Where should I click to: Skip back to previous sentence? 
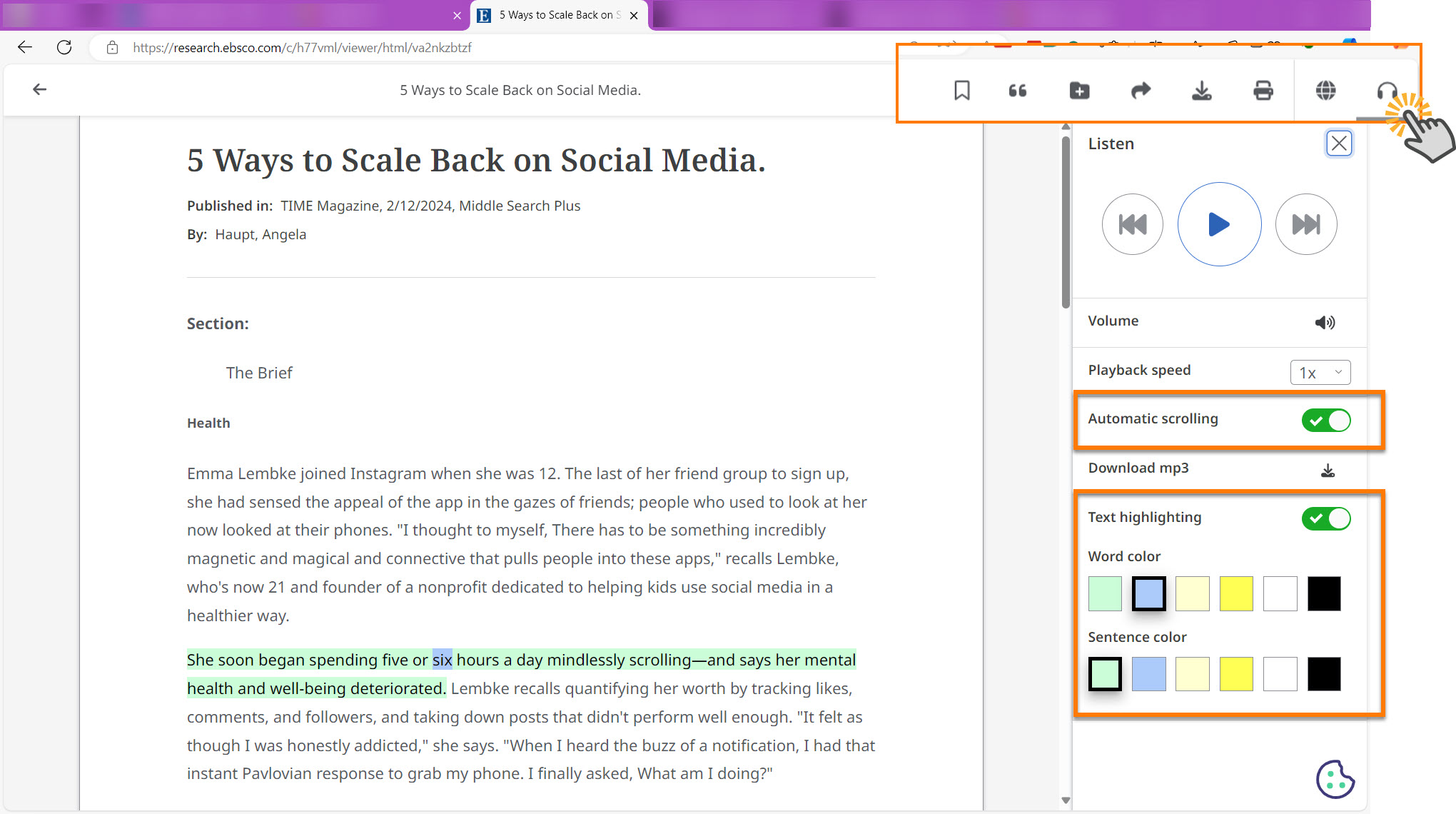click(1132, 224)
